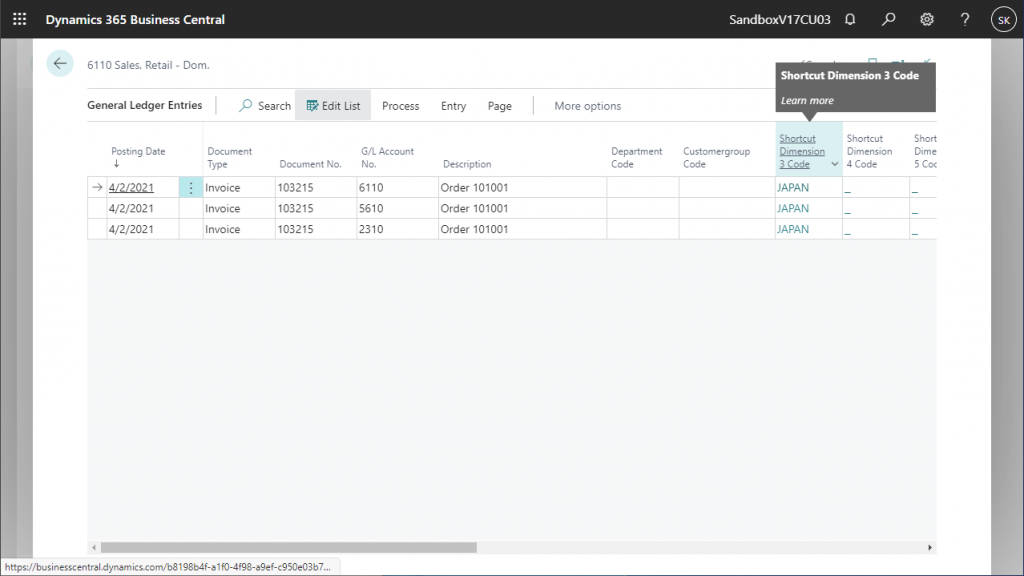Open the Settings gear

click(927, 20)
